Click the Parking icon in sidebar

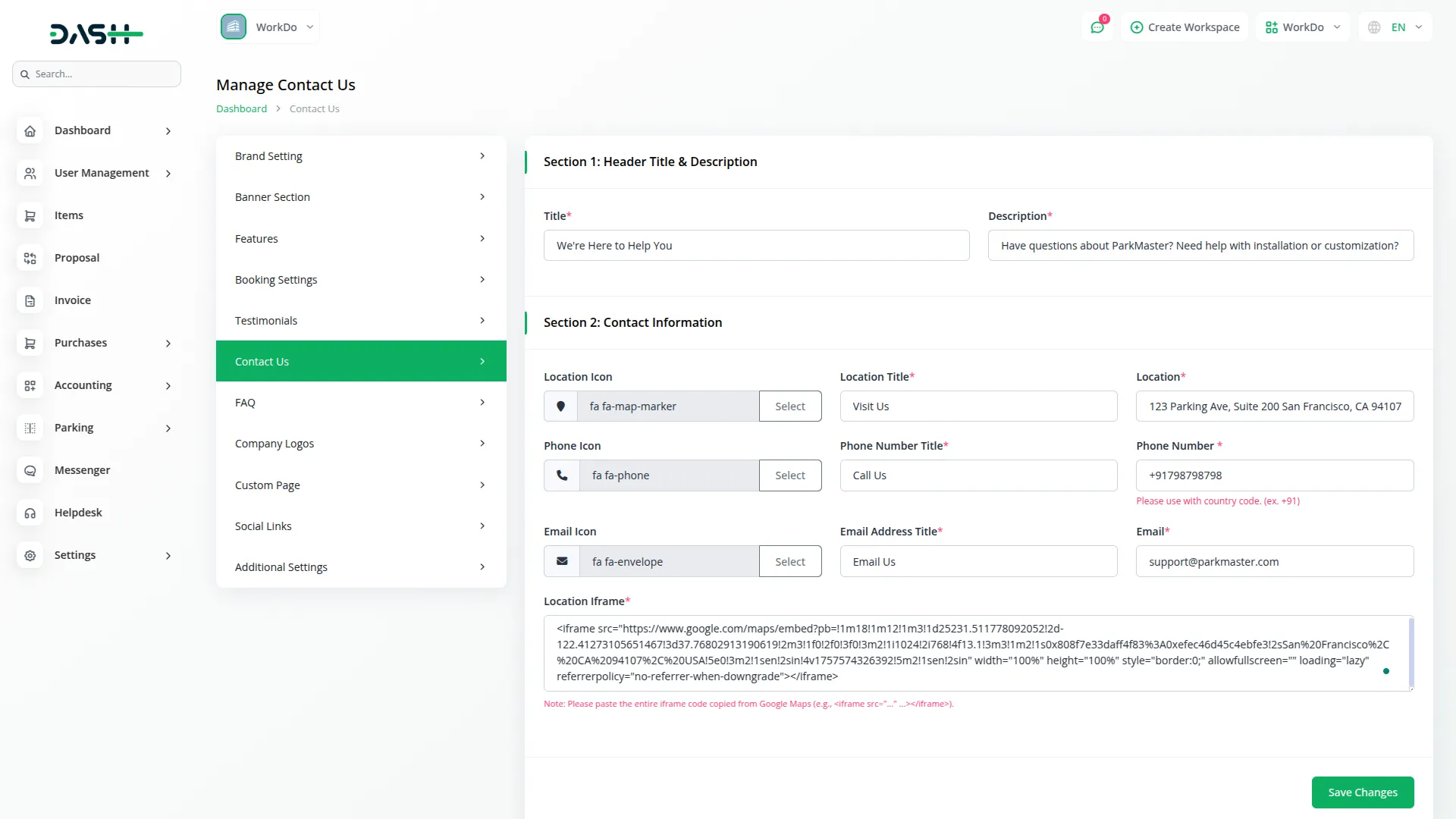(30, 428)
